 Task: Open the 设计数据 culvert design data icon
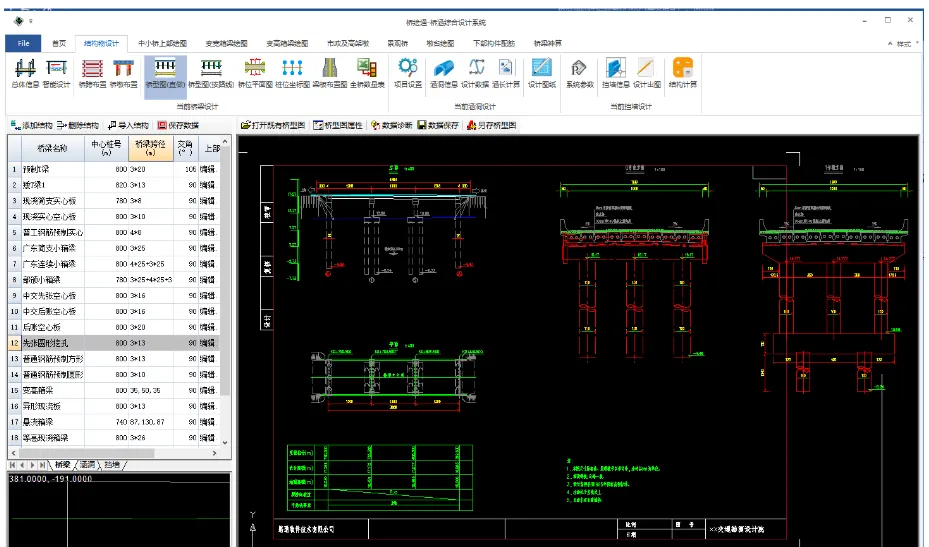tap(475, 73)
